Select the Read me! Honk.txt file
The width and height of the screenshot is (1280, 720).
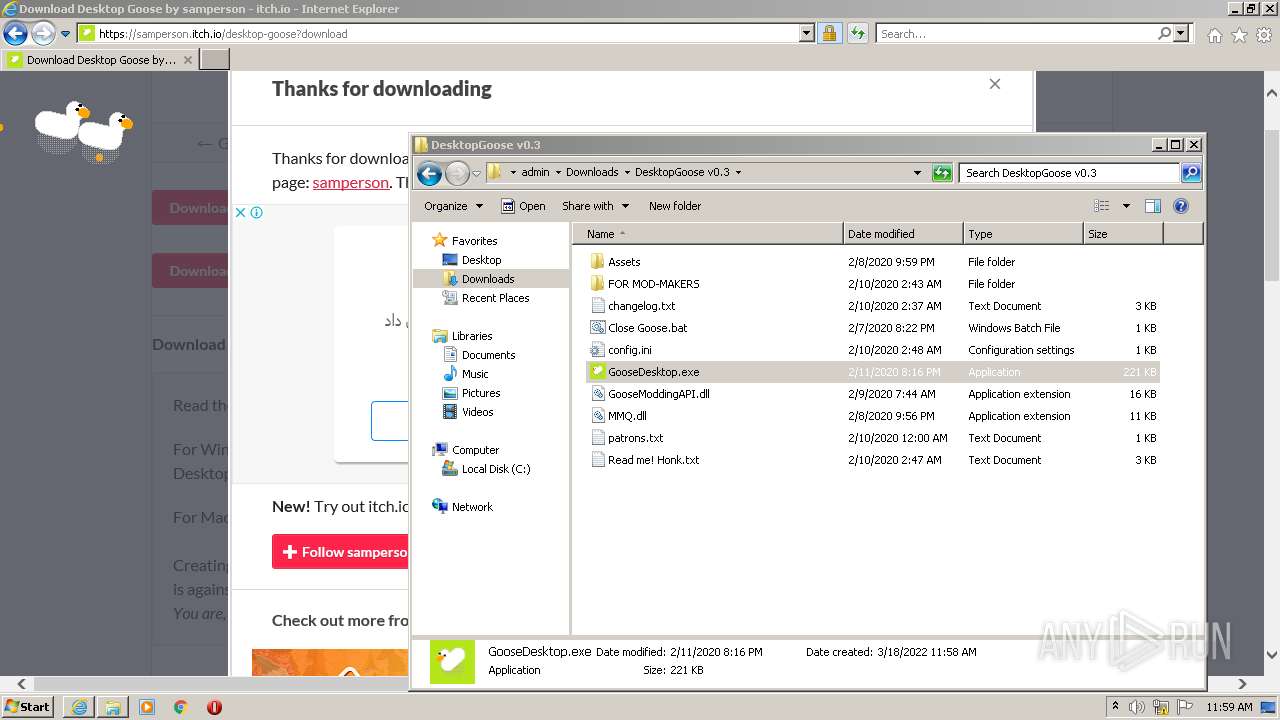pyautogui.click(x=653, y=460)
